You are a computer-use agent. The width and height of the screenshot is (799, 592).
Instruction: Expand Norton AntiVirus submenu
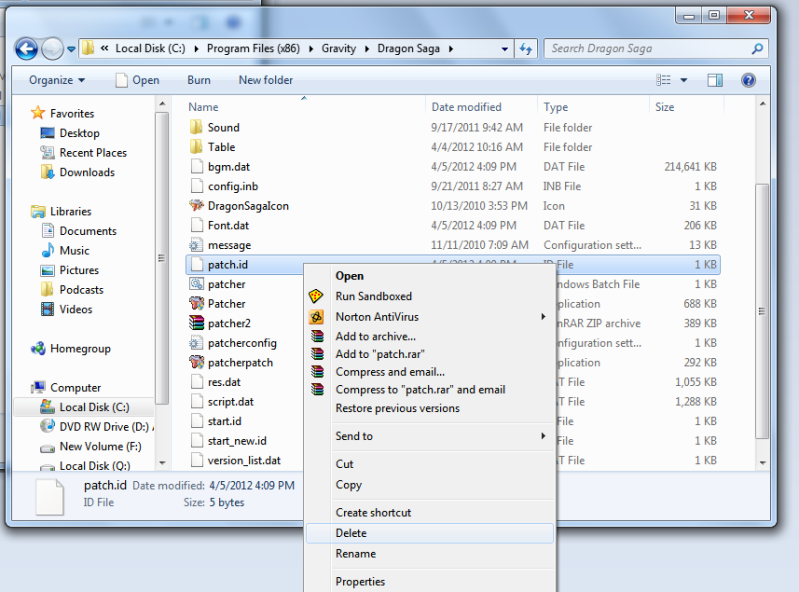pos(430,316)
